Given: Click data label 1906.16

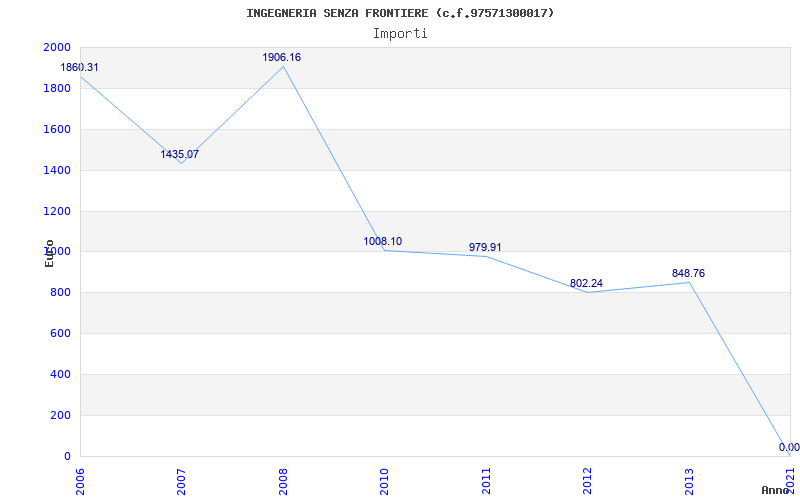Looking at the screenshot, I should coord(282,58).
